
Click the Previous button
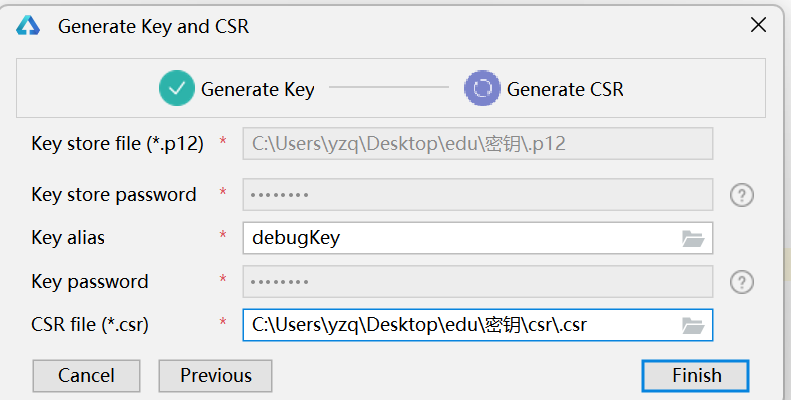[215, 376]
